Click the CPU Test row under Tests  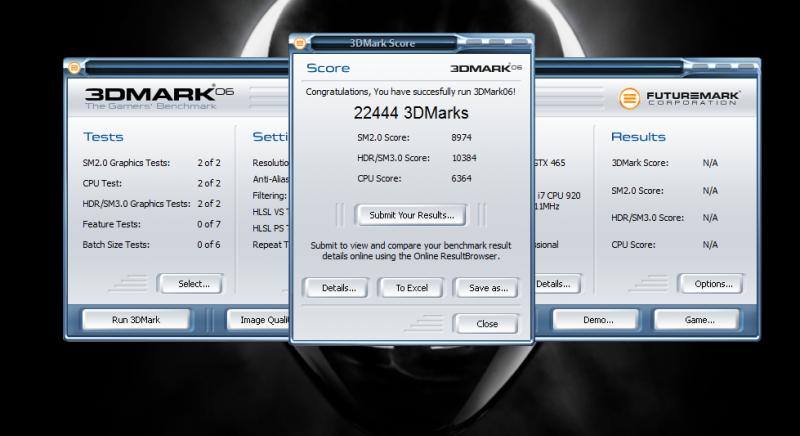[152, 183]
